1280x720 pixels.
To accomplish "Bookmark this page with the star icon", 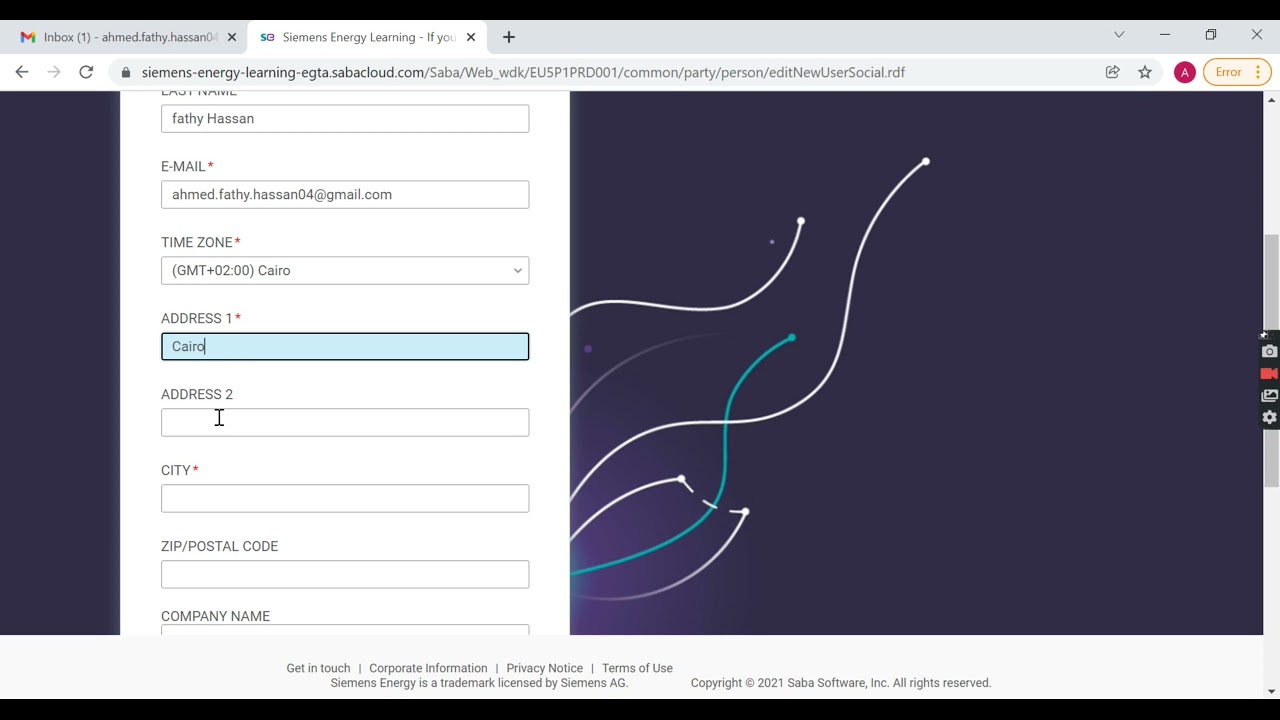I will pyautogui.click(x=1145, y=72).
